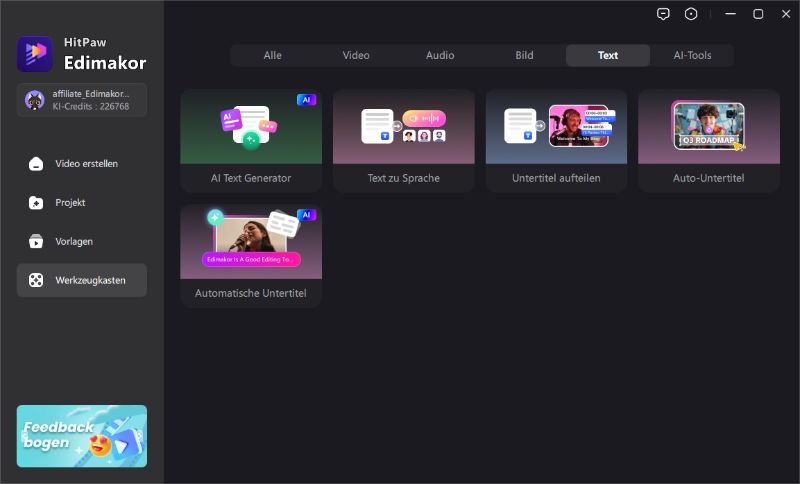
Task: Click the hexagon settings icon in title bar
Action: (x=691, y=14)
